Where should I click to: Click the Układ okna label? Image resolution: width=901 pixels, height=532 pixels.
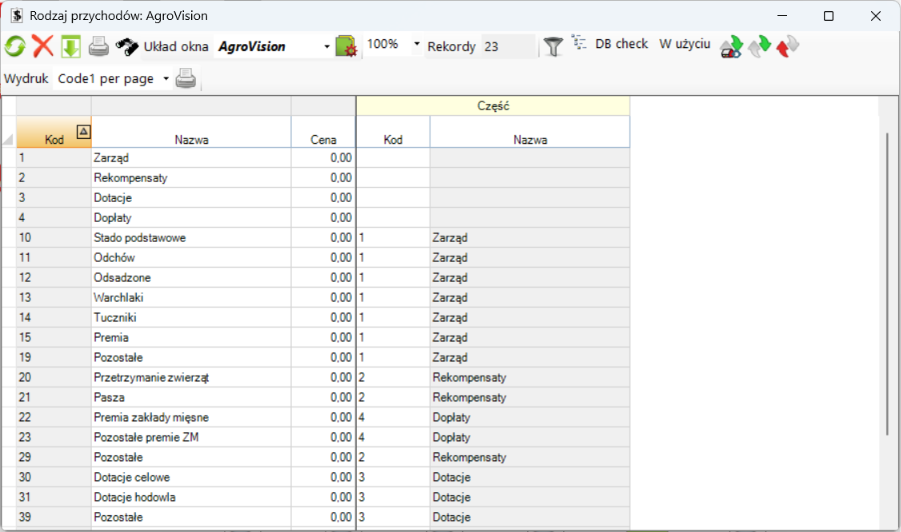tap(176, 47)
